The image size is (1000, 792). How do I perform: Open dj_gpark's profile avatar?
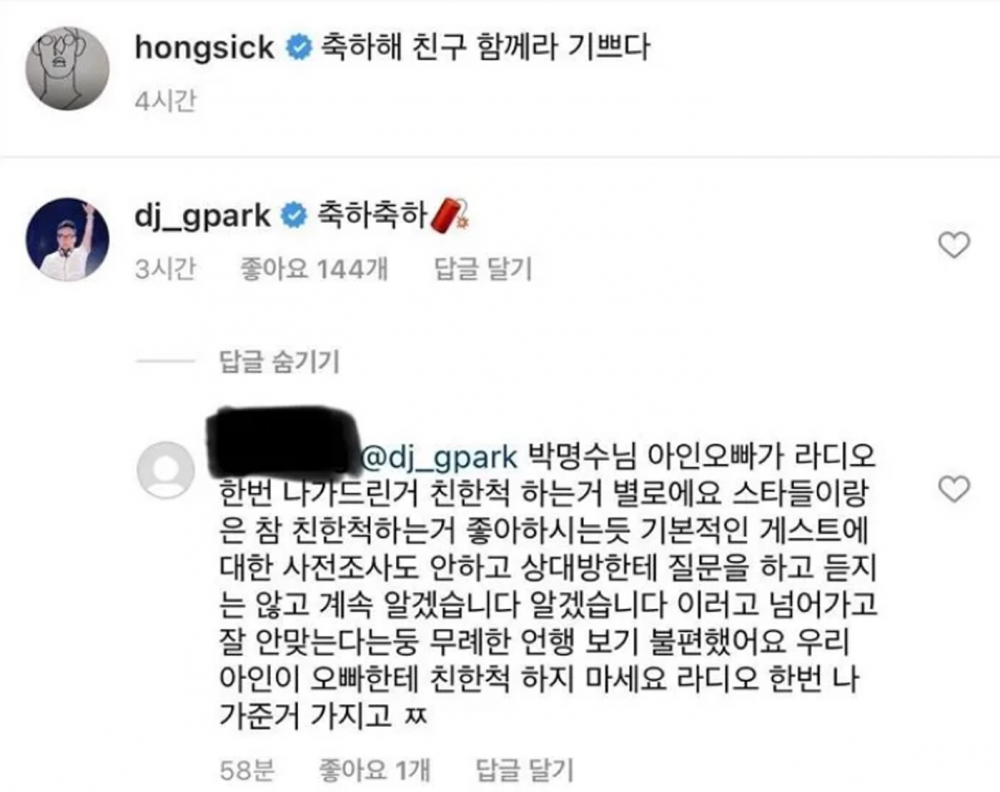pos(67,239)
